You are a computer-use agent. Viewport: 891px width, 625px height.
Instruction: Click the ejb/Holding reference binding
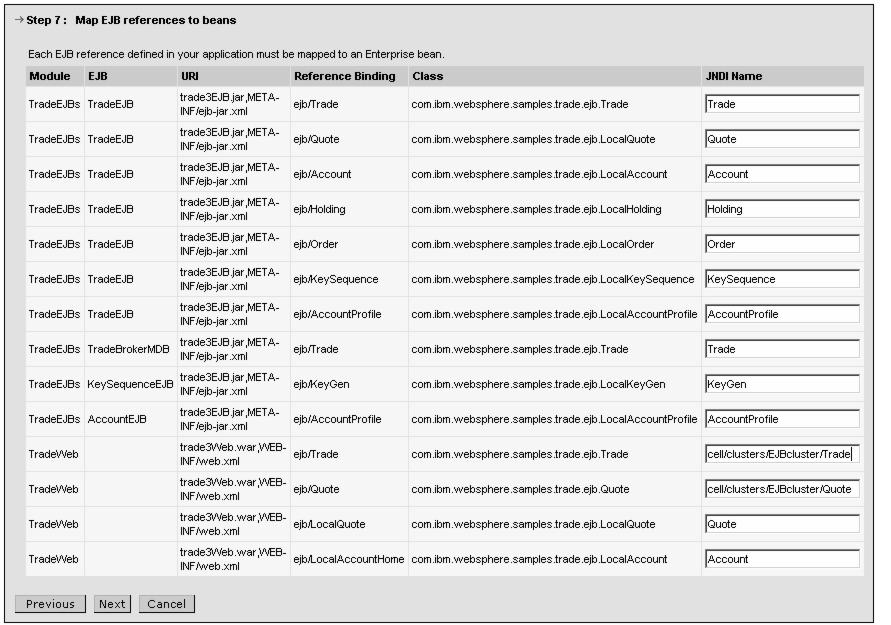pos(319,209)
